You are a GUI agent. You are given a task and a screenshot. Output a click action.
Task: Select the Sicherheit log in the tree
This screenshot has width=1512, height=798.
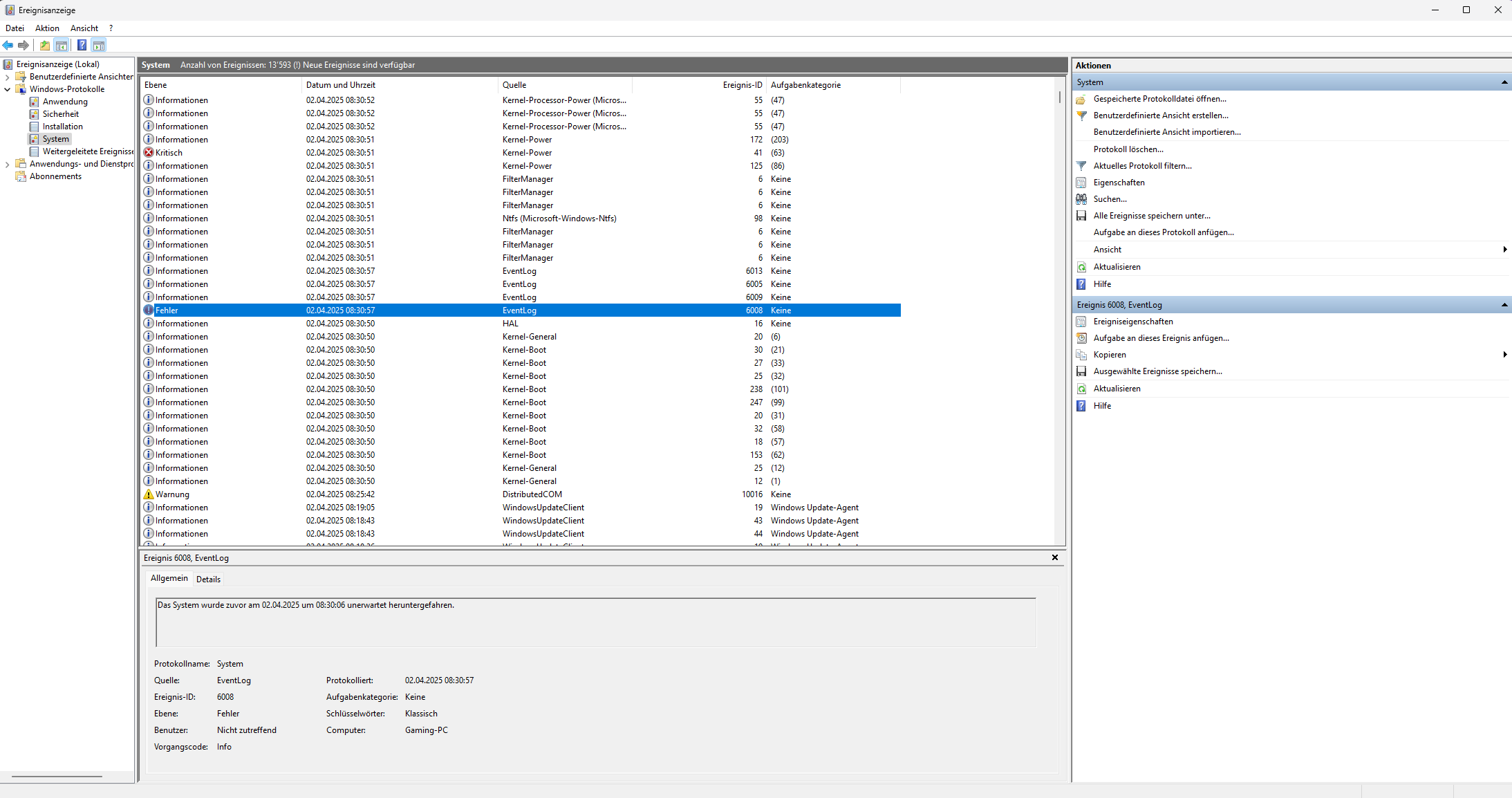[x=61, y=114]
